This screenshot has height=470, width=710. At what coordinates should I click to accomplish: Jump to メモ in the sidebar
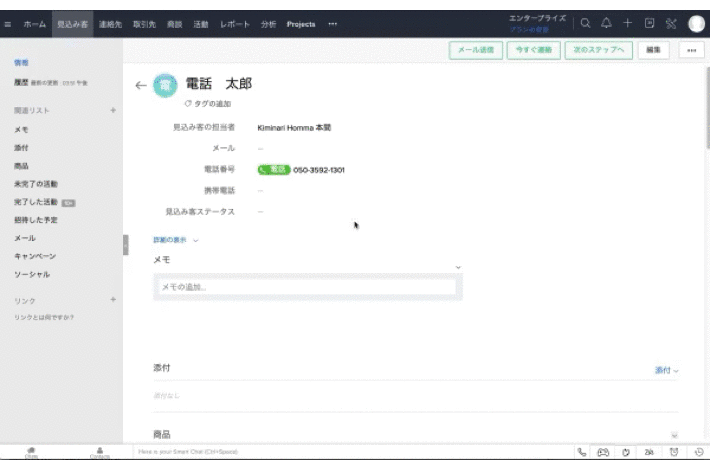tap(21, 129)
